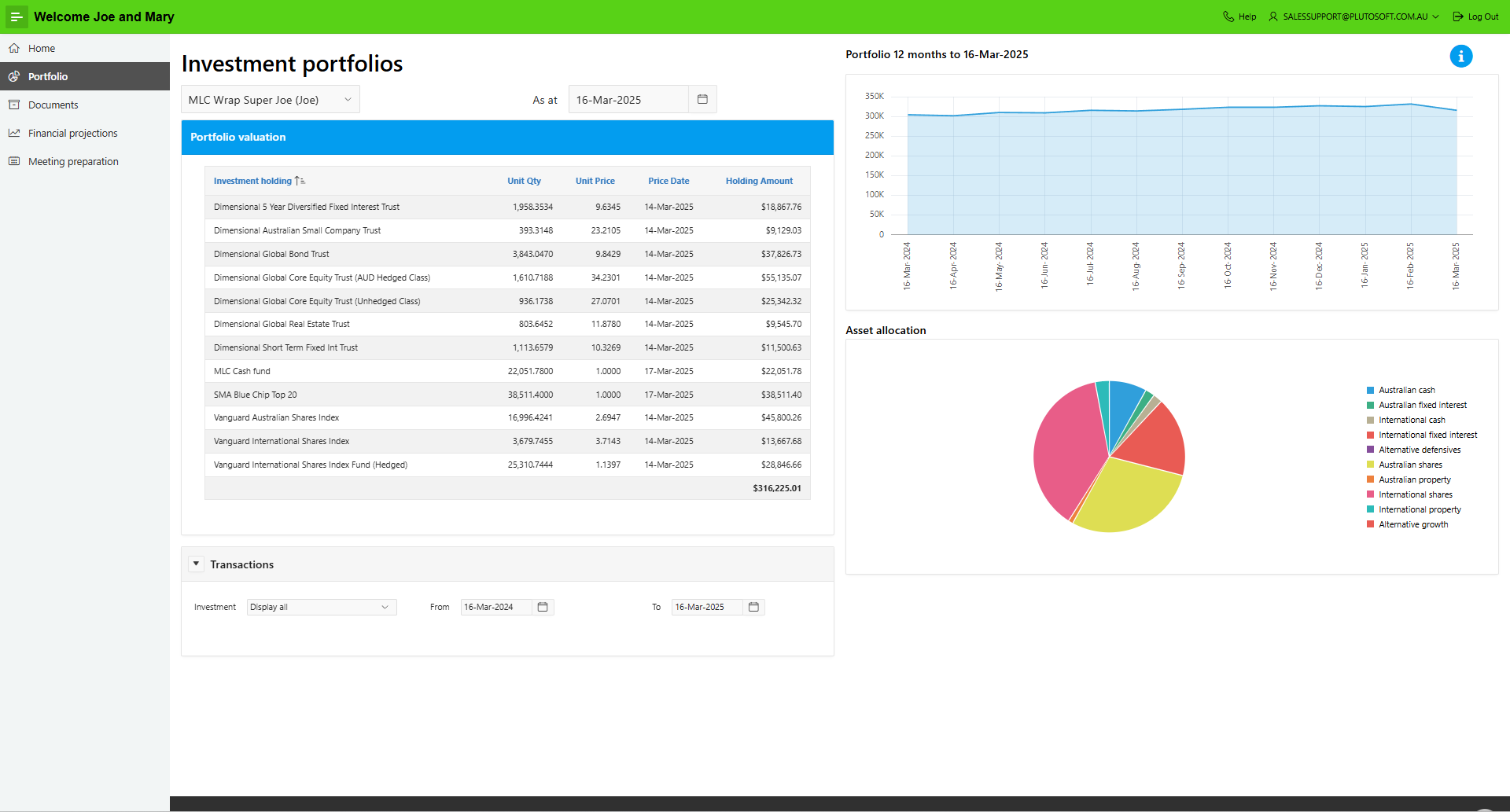Toggle International shares legend item
This screenshot has width=1510, height=812.
tap(1415, 494)
